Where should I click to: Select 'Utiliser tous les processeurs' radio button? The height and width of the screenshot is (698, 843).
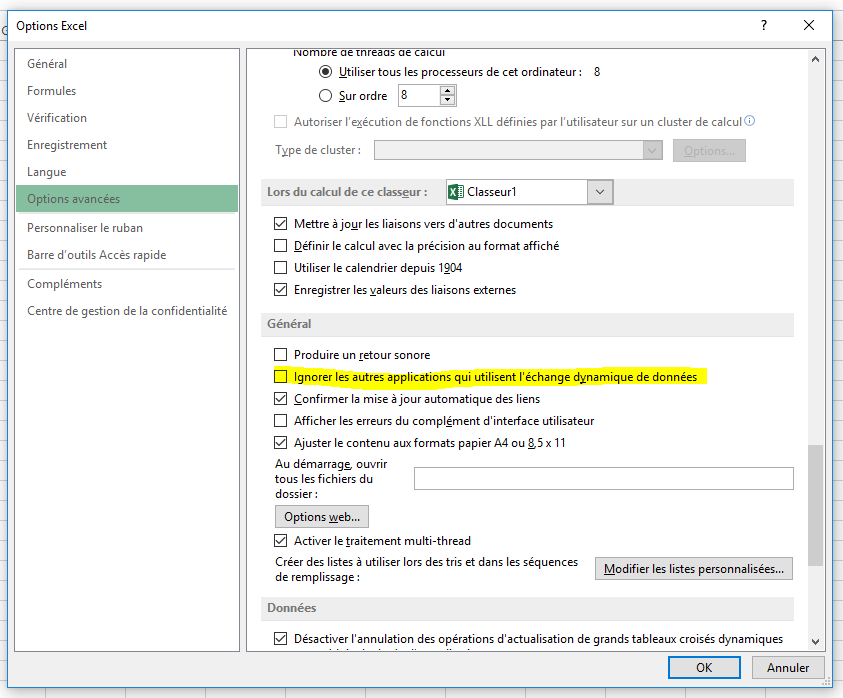click(x=325, y=72)
